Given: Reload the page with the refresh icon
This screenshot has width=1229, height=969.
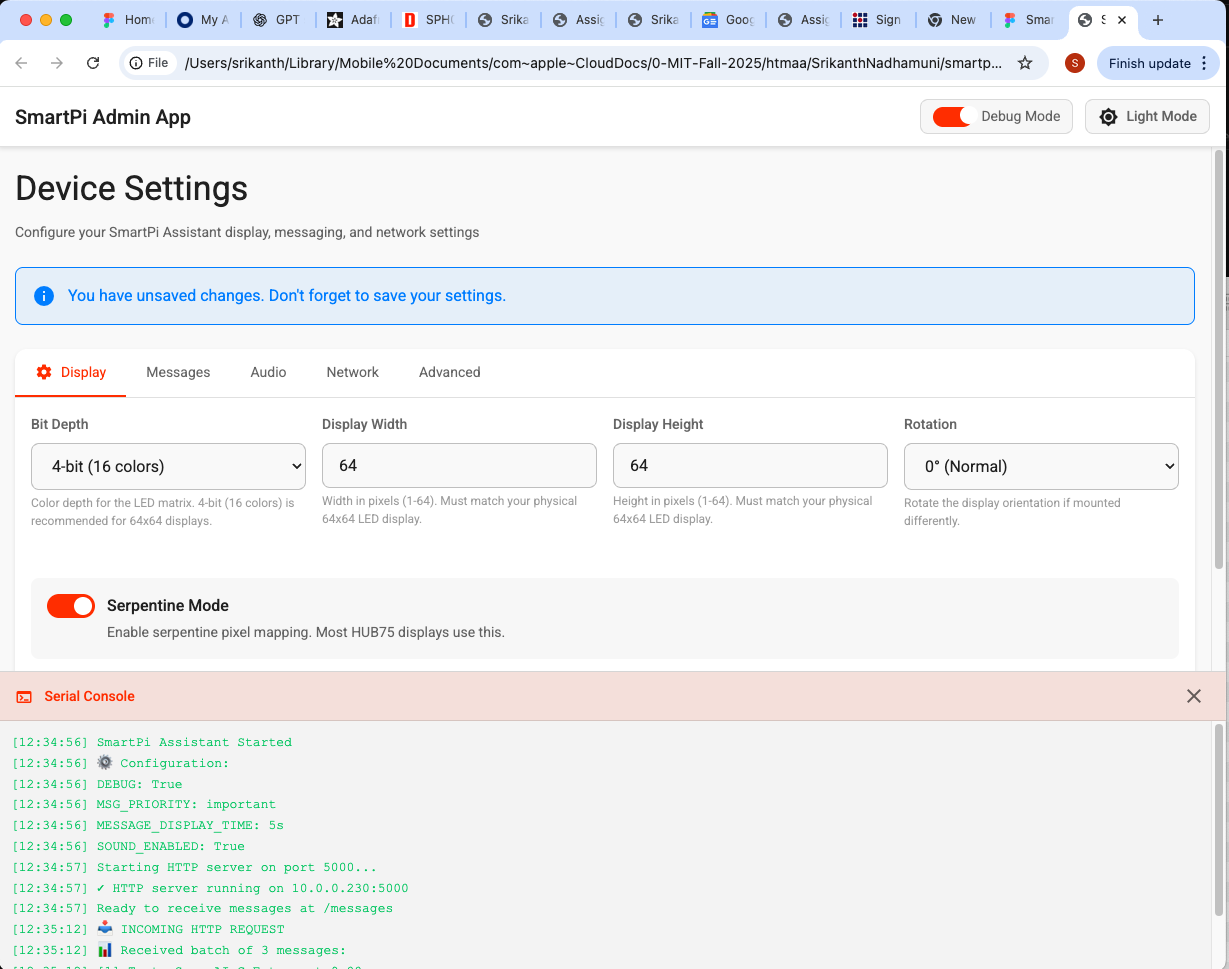Looking at the screenshot, I should [x=93, y=63].
